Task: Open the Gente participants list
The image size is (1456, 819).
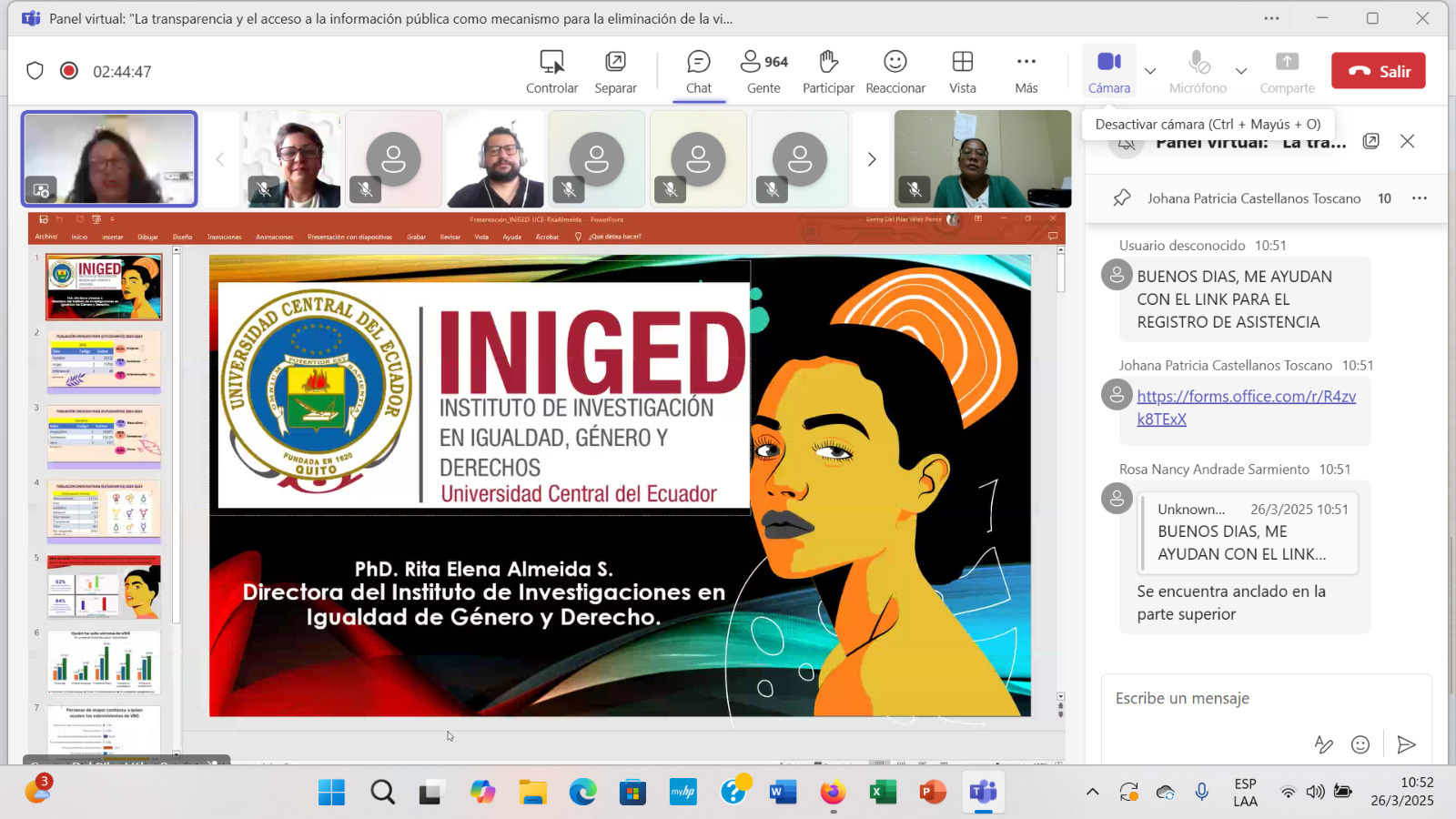Action: pos(763,71)
